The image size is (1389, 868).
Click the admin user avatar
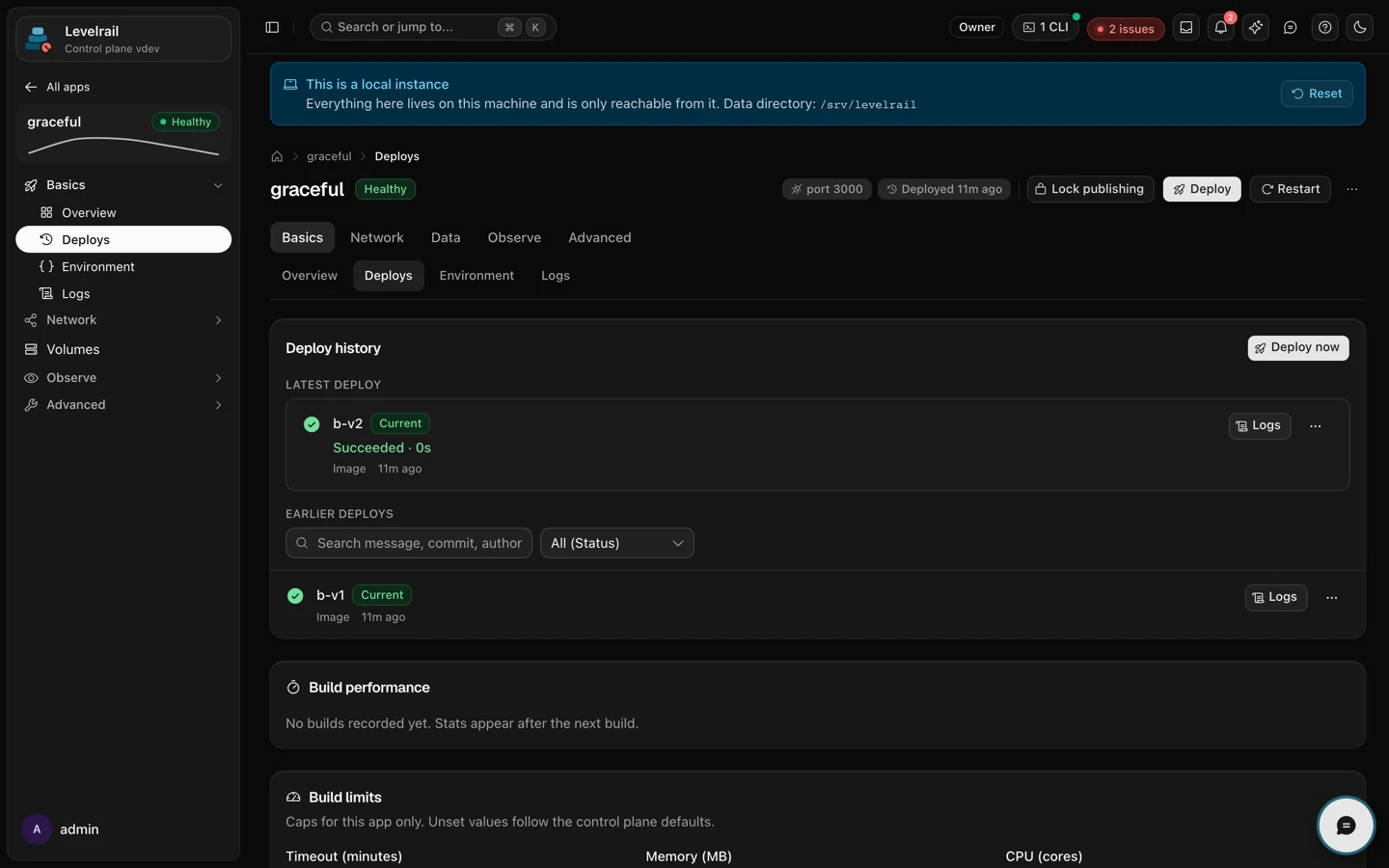pyautogui.click(x=37, y=829)
